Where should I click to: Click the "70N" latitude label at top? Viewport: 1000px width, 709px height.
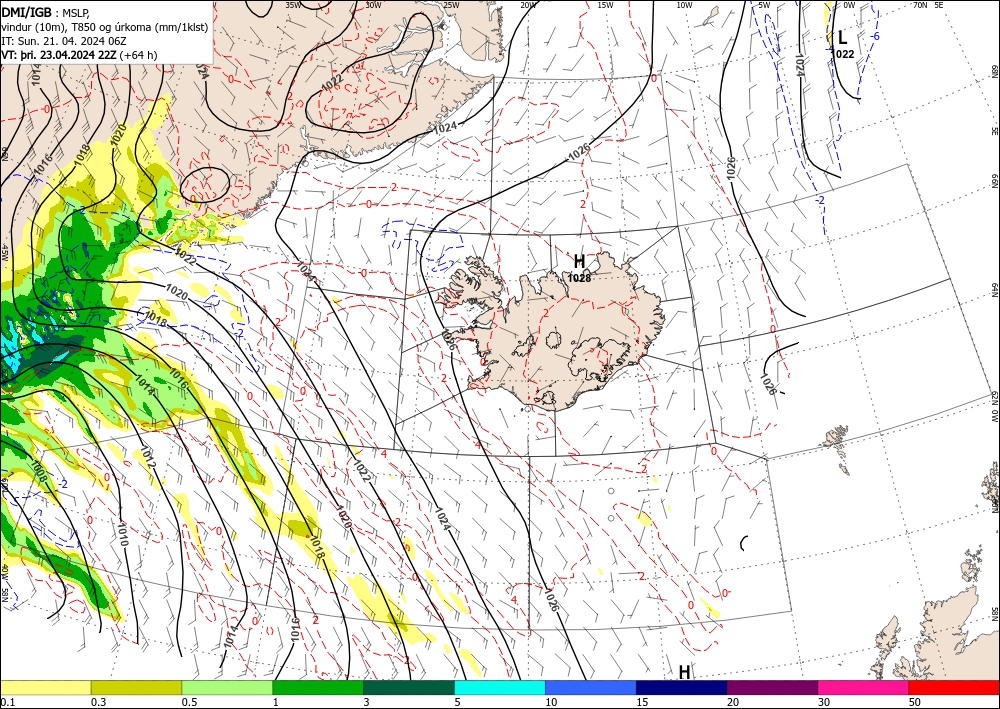pyautogui.click(x=920, y=5)
